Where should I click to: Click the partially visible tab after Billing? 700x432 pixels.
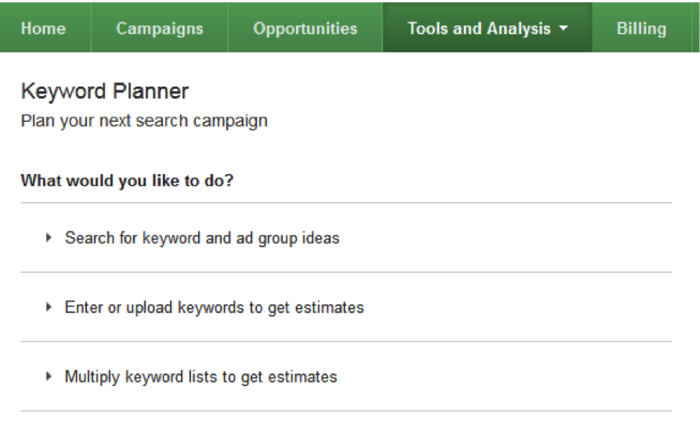(696, 27)
